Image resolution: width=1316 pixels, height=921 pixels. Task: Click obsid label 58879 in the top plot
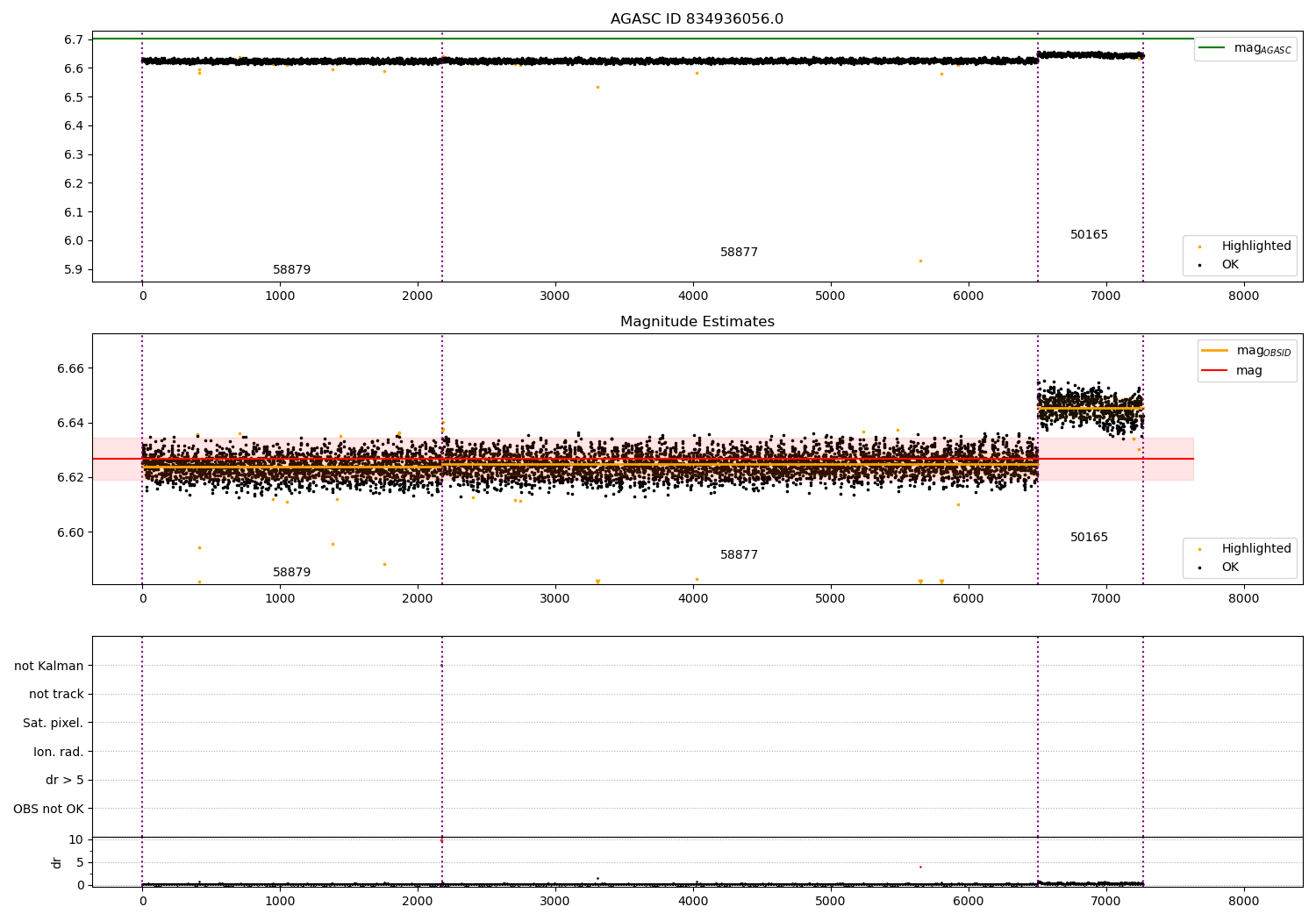click(291, 270)
